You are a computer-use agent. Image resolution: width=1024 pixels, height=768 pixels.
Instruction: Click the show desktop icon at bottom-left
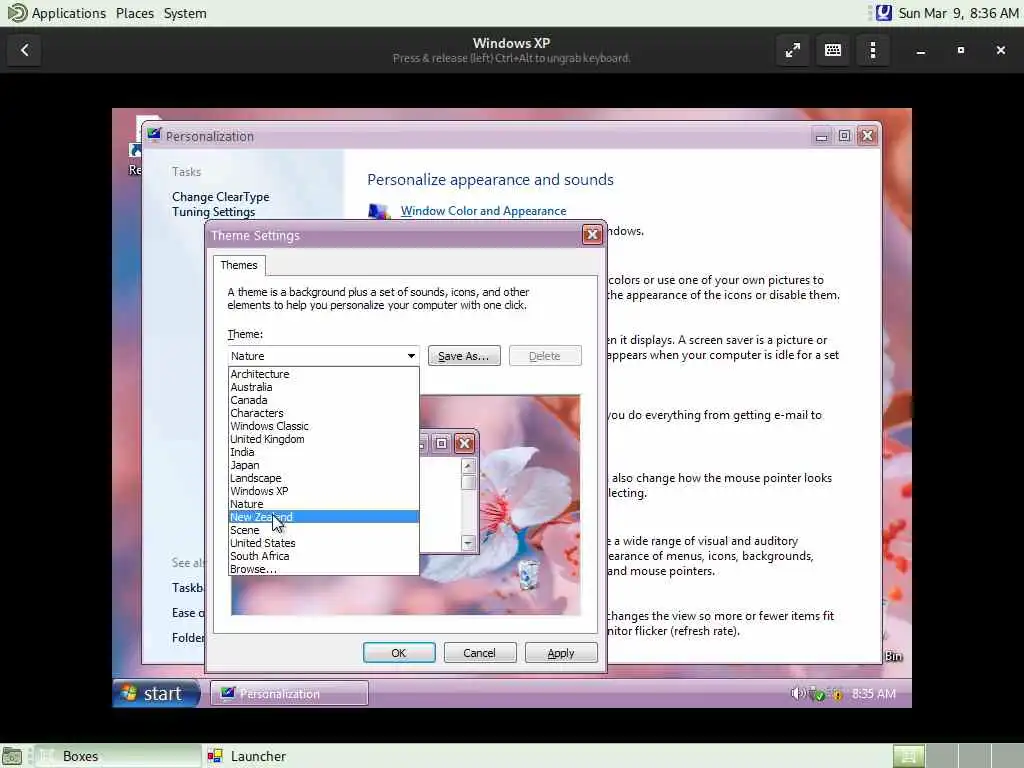(12, 756)
